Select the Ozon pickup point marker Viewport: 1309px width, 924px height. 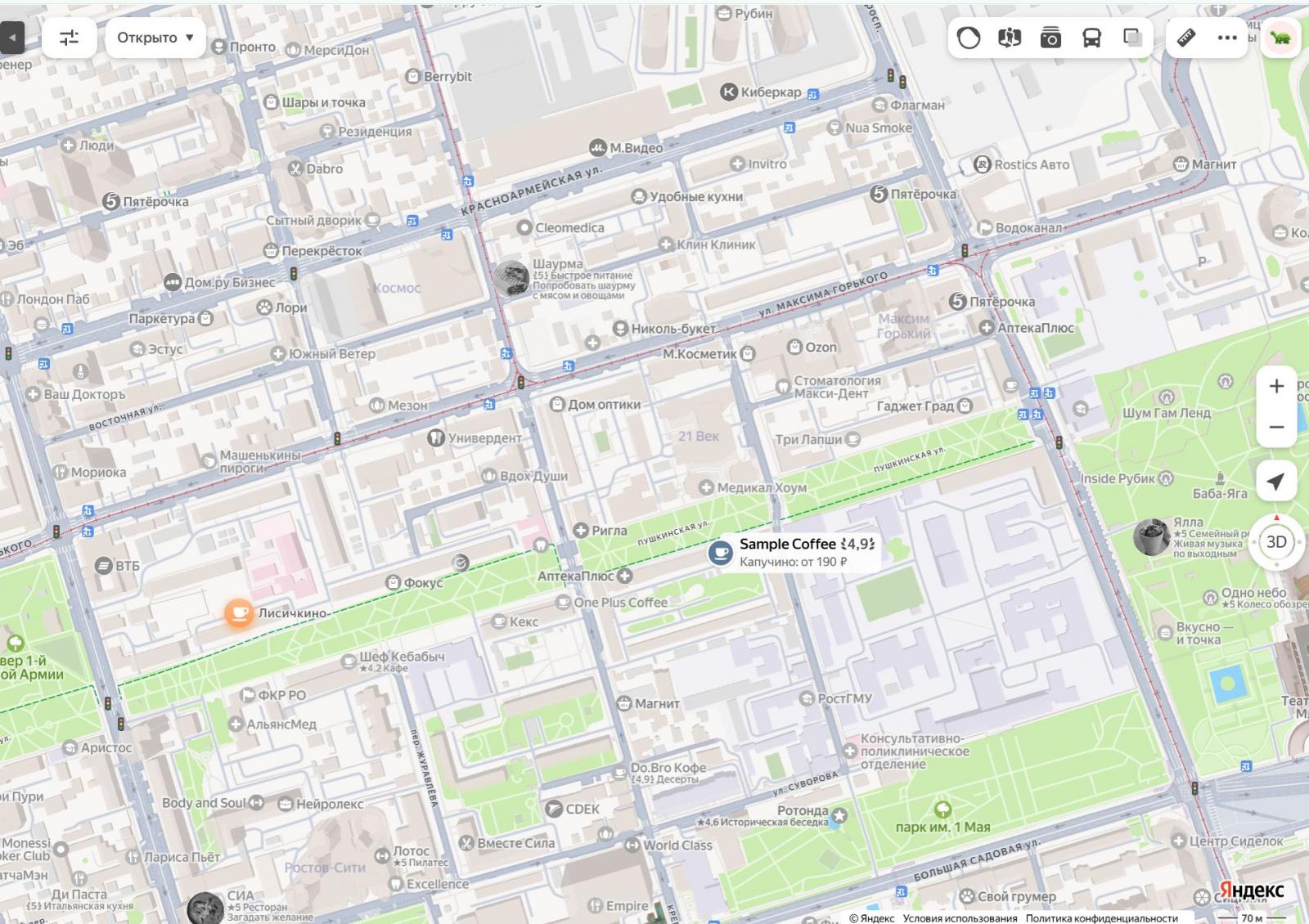click(x=794, y=347)
